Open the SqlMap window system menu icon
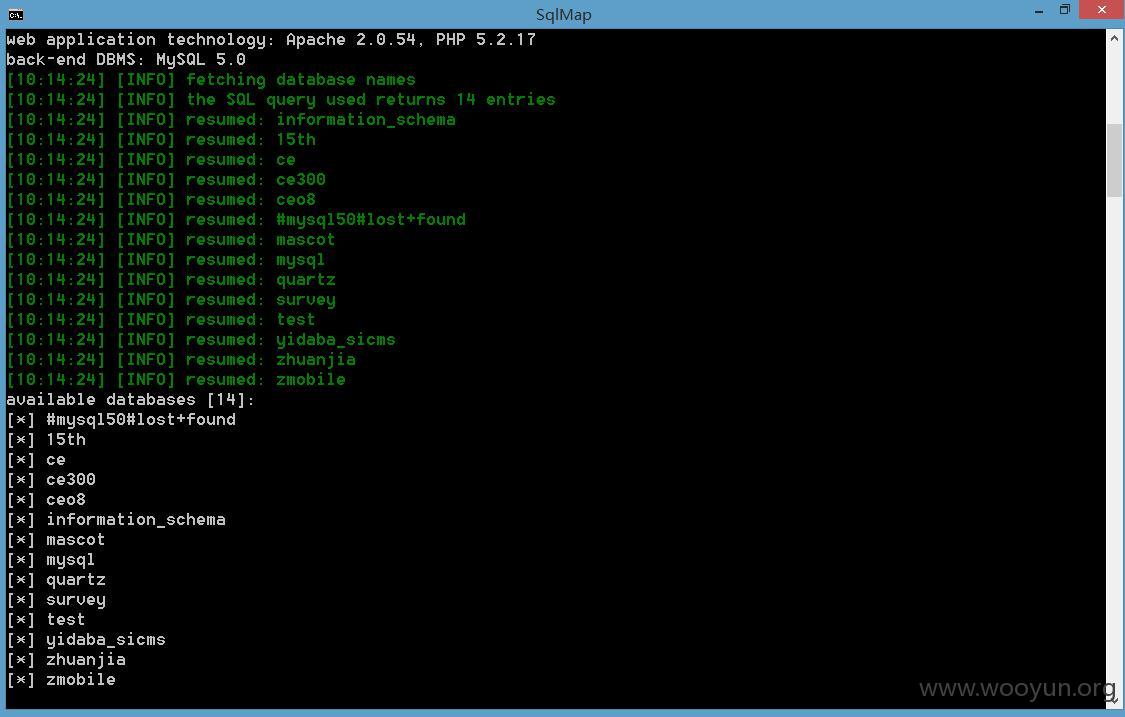The height and width of the screenshot is (717, 1125). 15,14
